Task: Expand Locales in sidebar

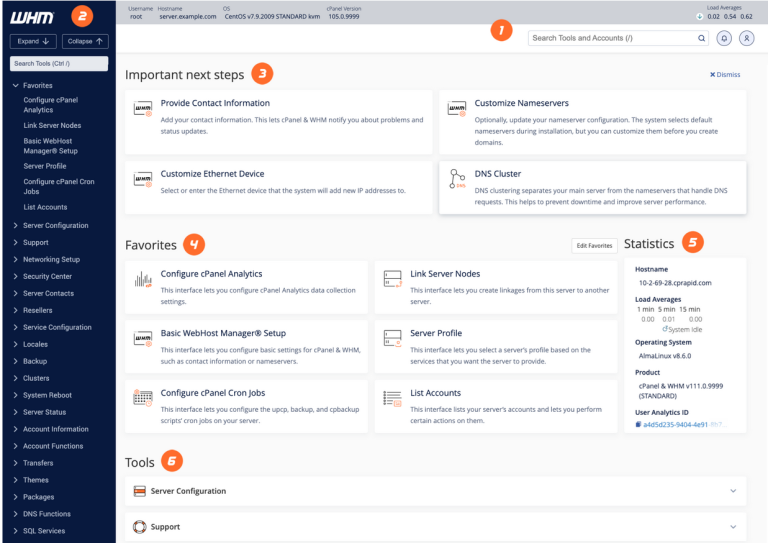Action: click(x=16, y=344)
